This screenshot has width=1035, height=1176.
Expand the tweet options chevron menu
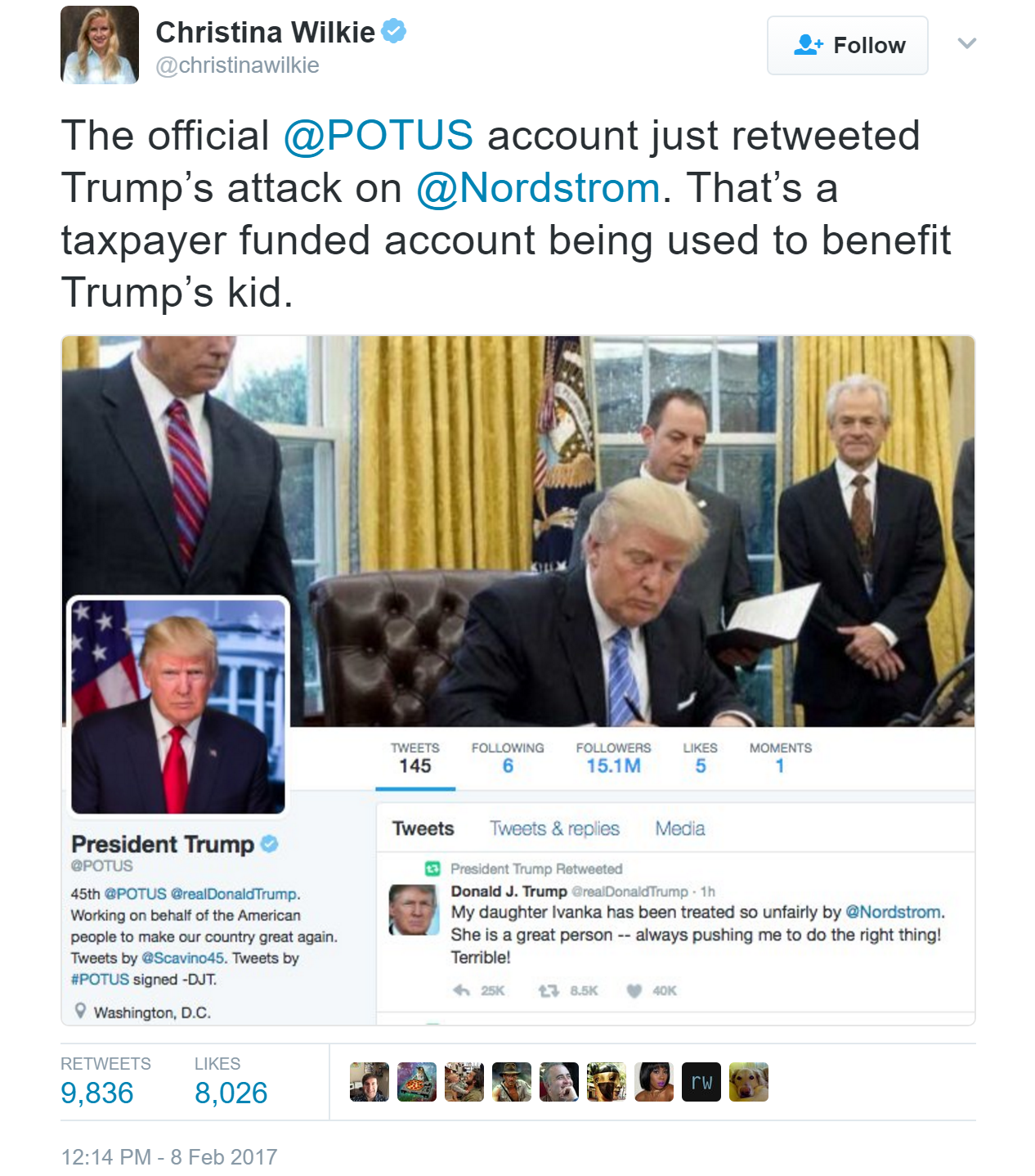point(967,43)
